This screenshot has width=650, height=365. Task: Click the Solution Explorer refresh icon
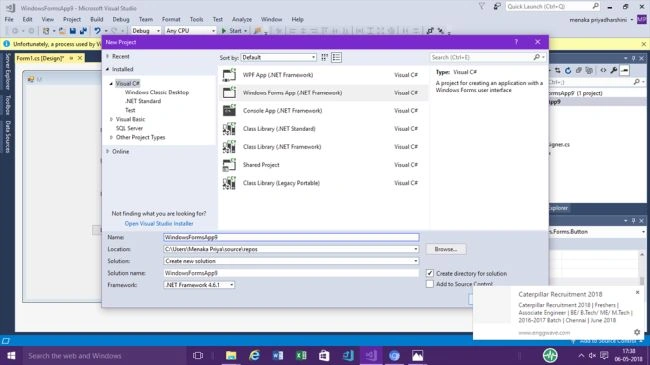click(x=568, y=71)
